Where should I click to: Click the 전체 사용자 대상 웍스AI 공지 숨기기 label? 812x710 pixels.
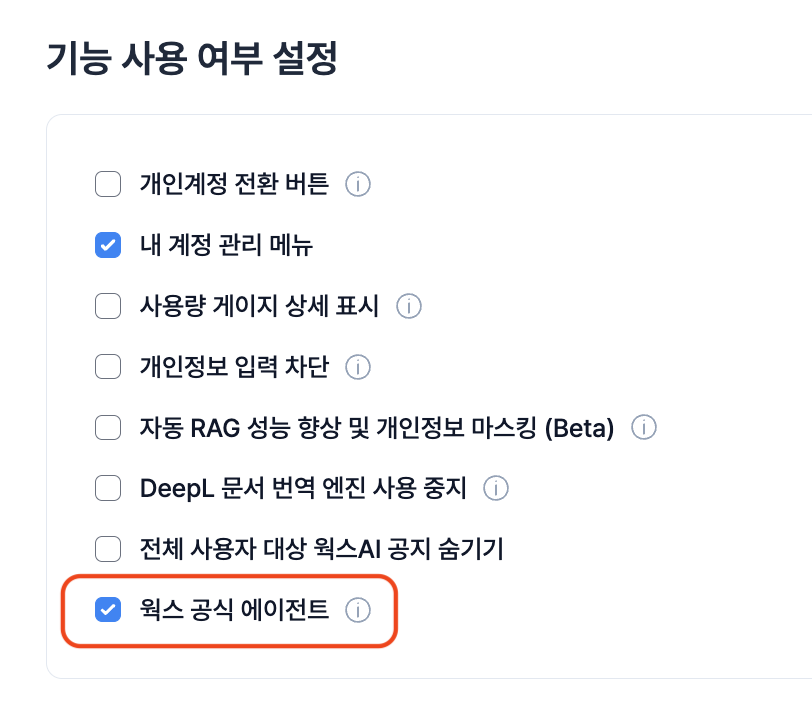point(322,549)
